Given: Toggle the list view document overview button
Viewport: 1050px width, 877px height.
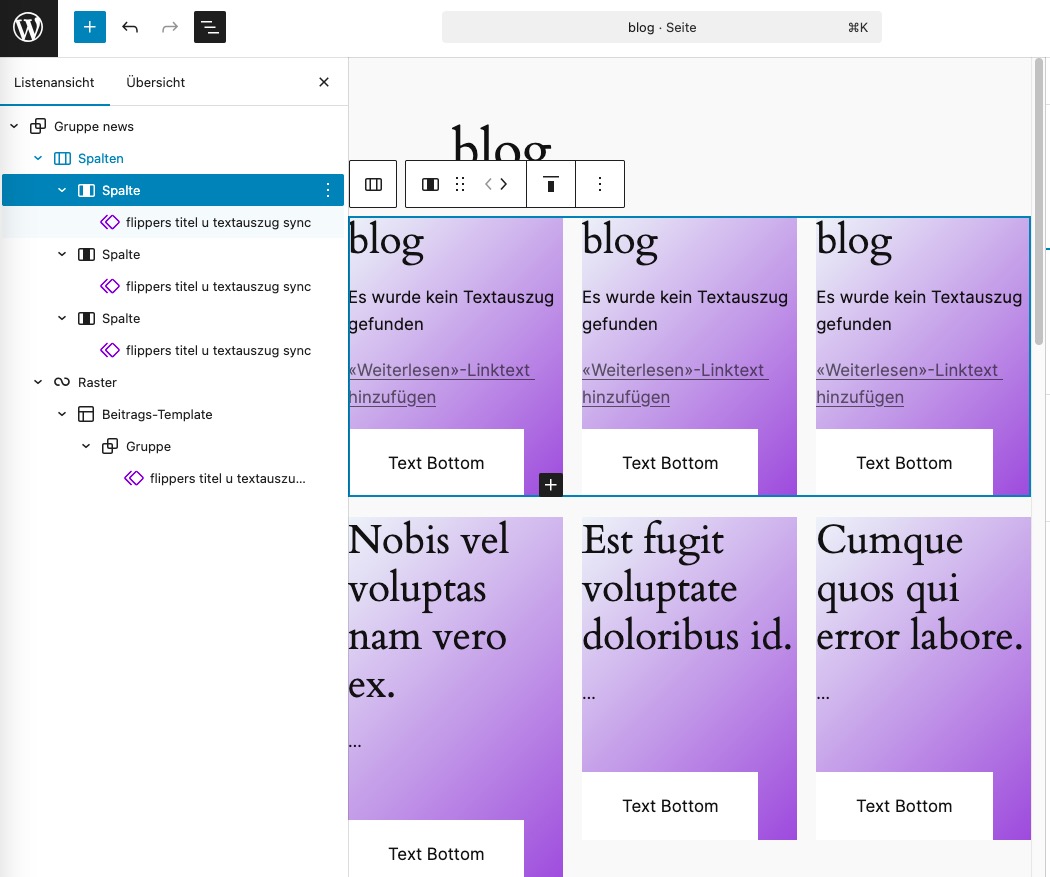Looking at the screenshot, I should pos(210,27).
